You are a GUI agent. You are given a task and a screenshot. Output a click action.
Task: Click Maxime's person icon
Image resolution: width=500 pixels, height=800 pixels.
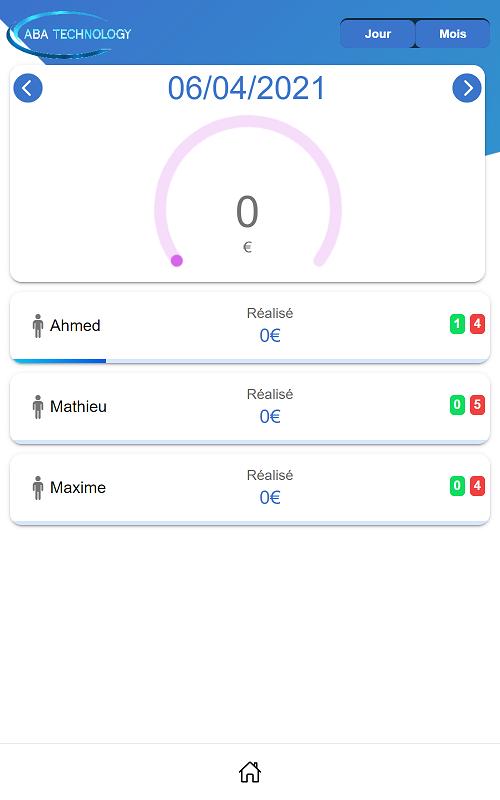pos(38,488)
